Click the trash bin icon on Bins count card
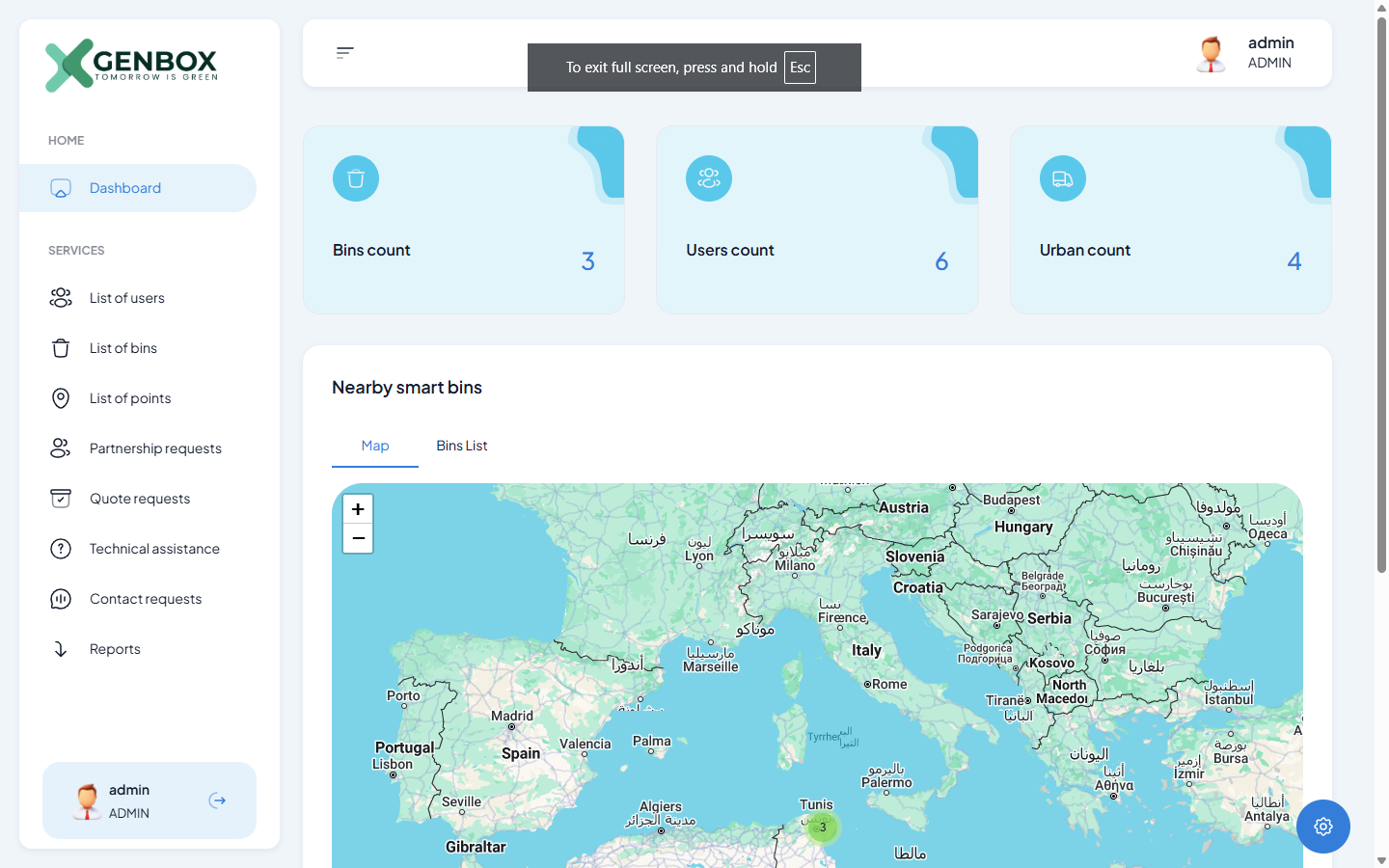1389x868 pixels. [x=356, y=178]
